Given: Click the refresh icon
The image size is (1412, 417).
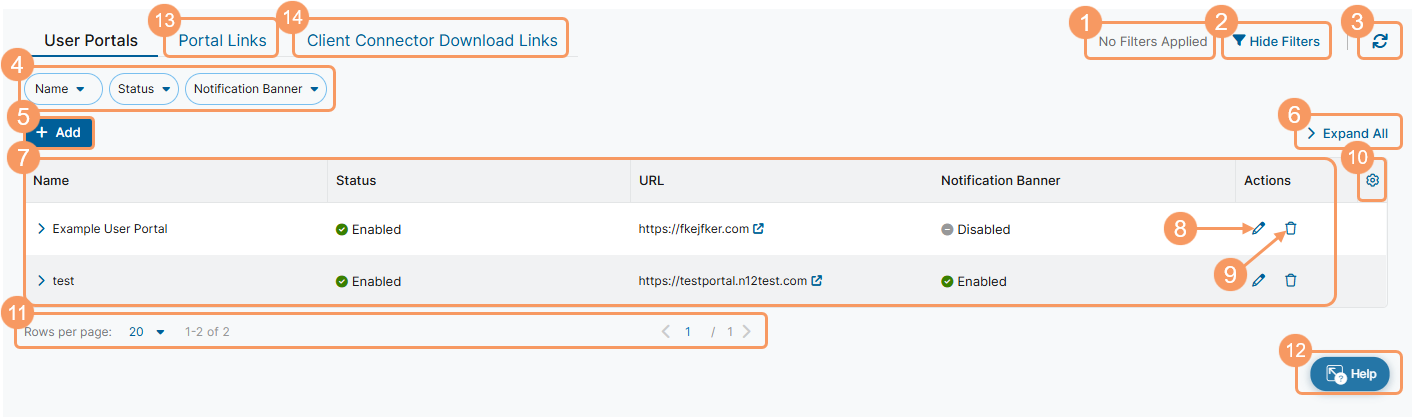Looking at the screenshot, I should tap(1380, 41).
